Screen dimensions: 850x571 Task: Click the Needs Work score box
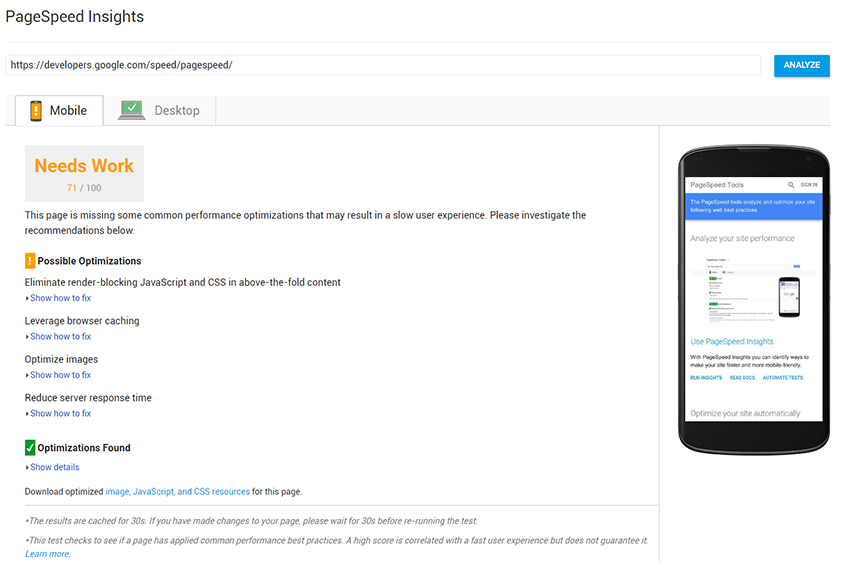84,173
